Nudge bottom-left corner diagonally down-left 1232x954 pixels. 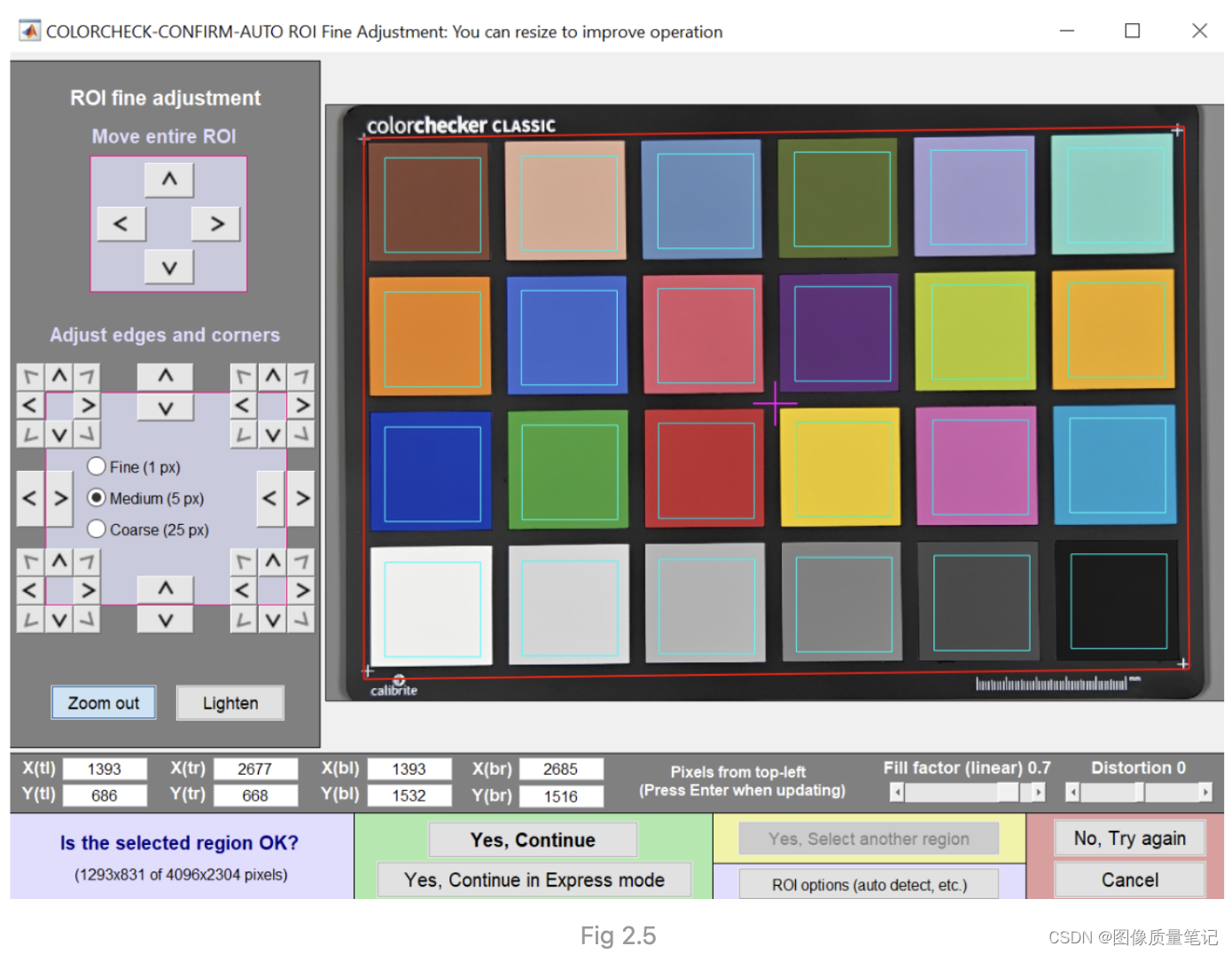click(31, 619)
